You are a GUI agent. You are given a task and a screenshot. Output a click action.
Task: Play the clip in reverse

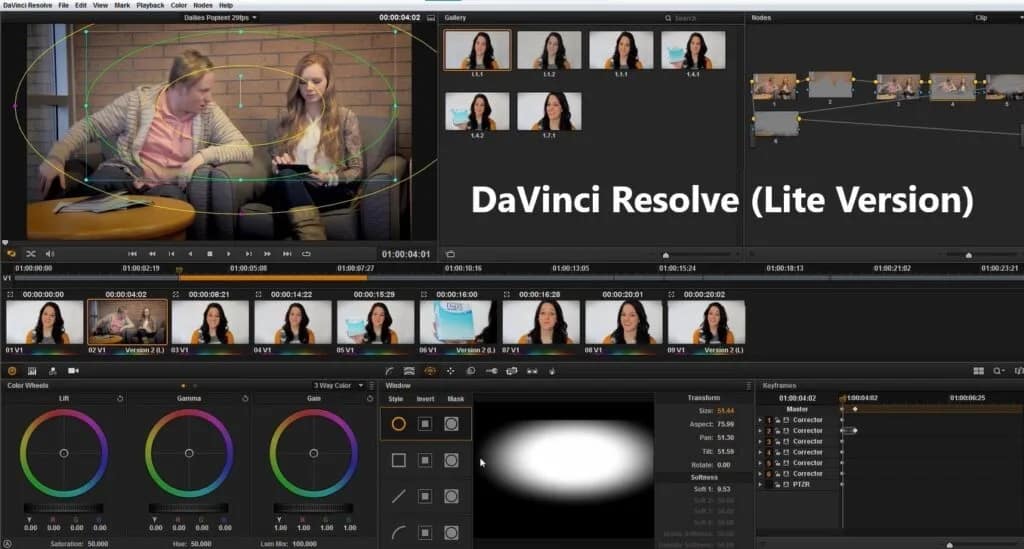pos(190,254)
